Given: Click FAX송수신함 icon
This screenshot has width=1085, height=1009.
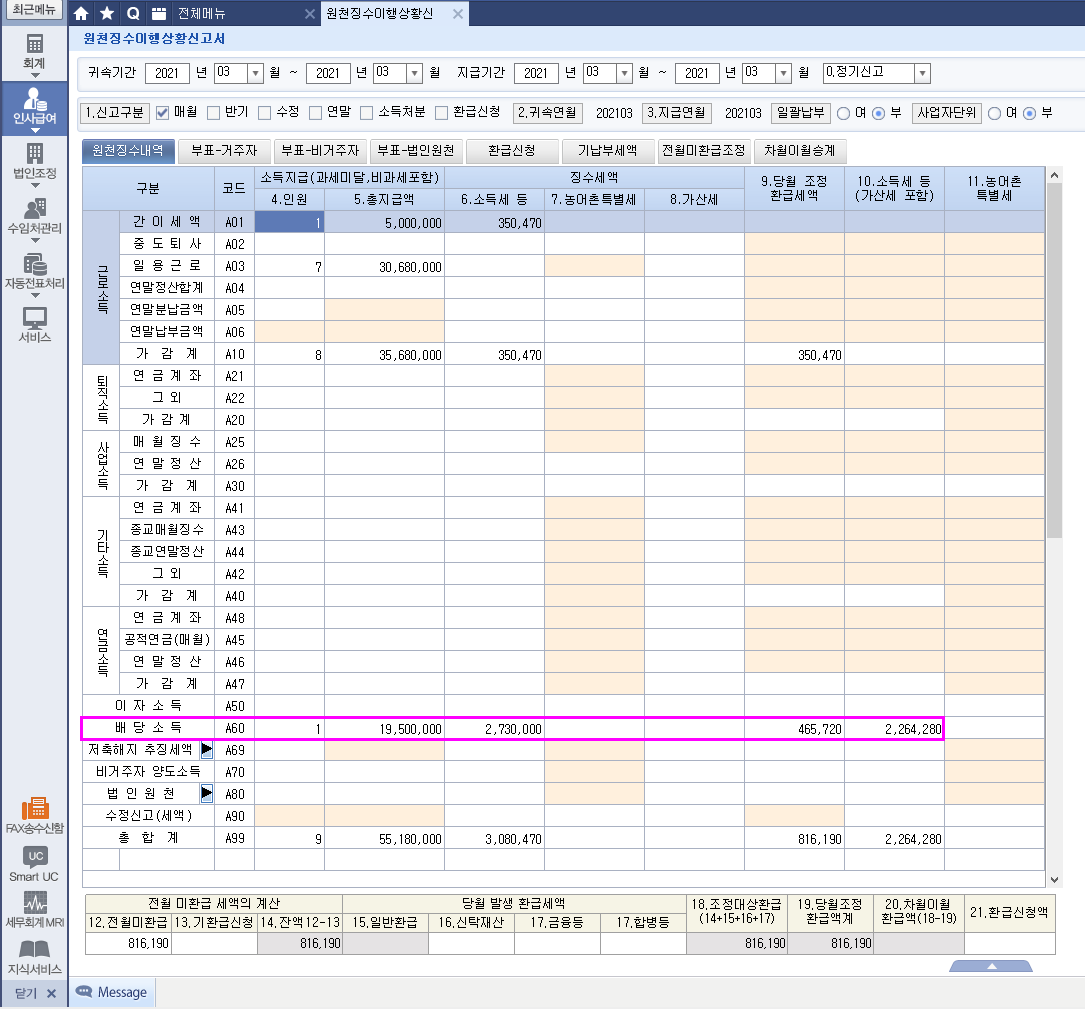Looking at the screenshot, I should click(x=35, y=816).
